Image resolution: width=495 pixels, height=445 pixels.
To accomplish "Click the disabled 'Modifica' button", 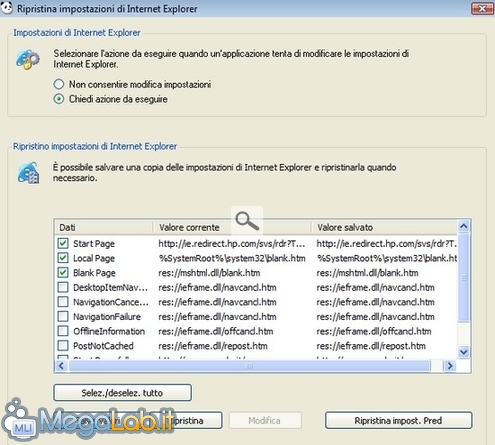I will [265, 420].
